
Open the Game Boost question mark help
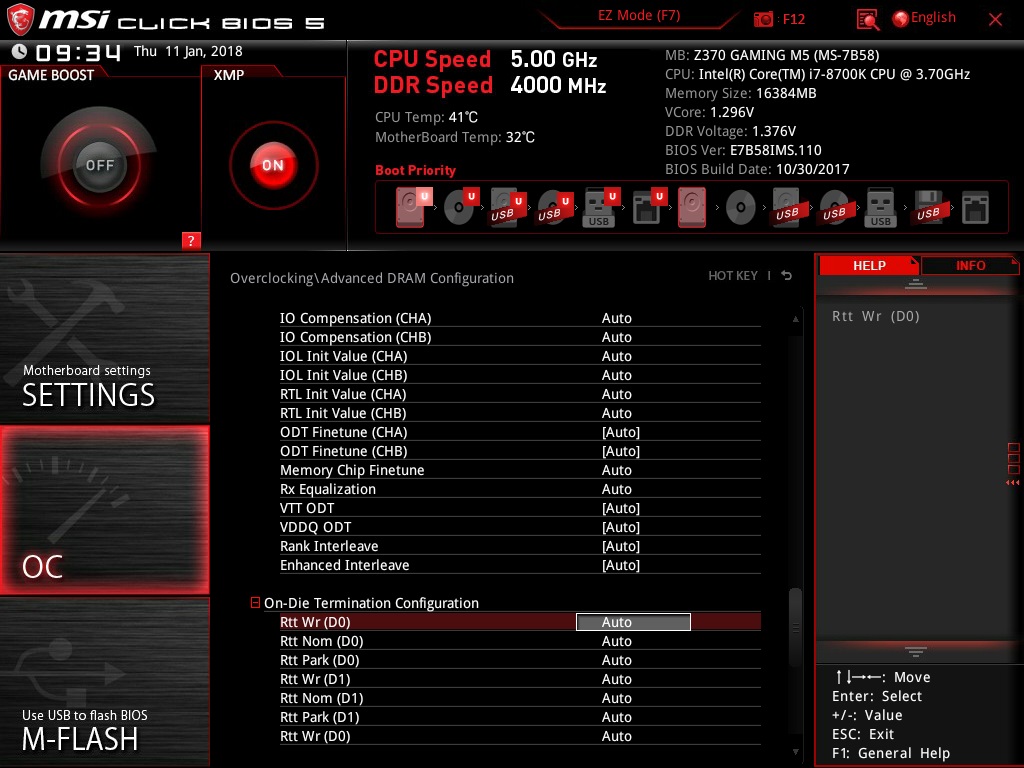[191, 240]
